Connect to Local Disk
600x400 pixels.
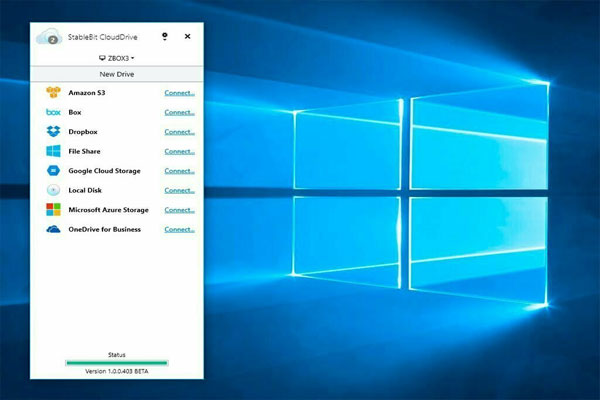tap(179, 191)
